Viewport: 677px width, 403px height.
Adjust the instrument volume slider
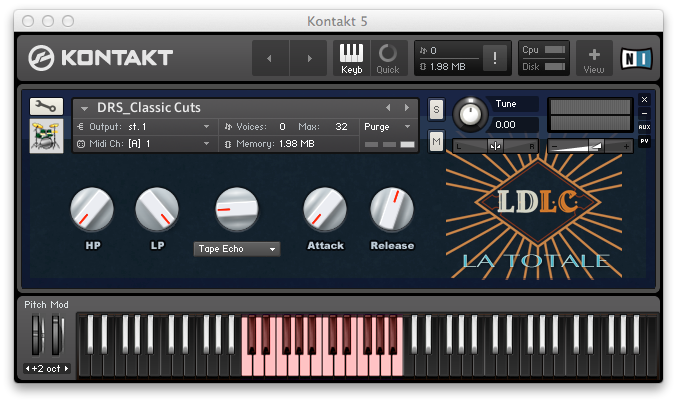[590, 146]
